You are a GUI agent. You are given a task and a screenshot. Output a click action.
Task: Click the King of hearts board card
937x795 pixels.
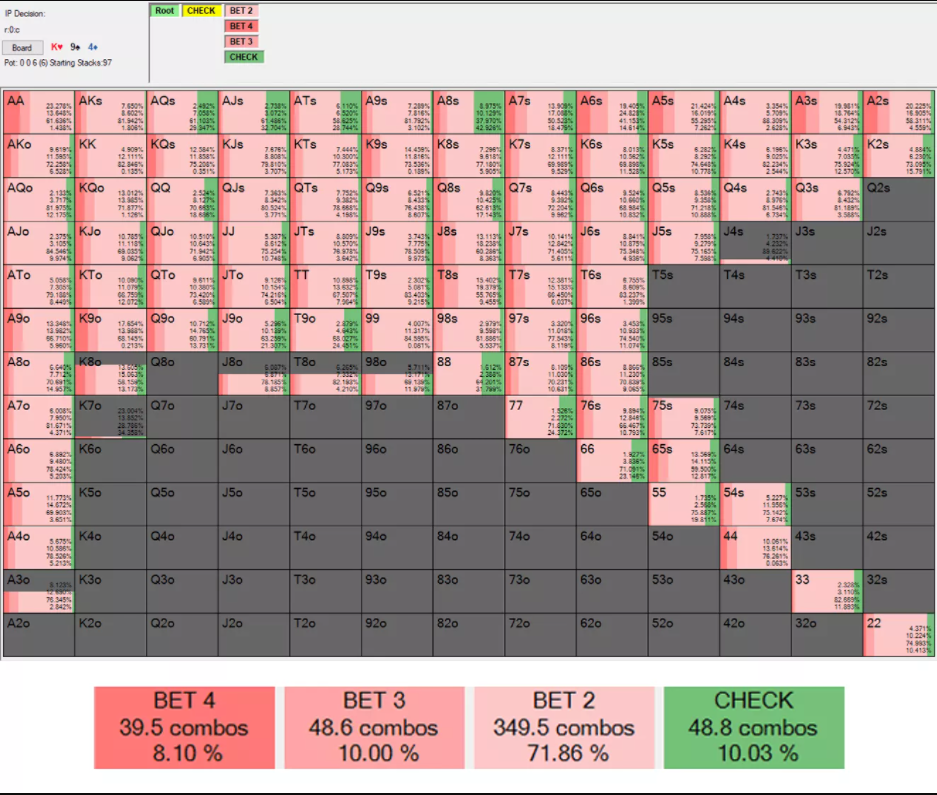point(56,47)
